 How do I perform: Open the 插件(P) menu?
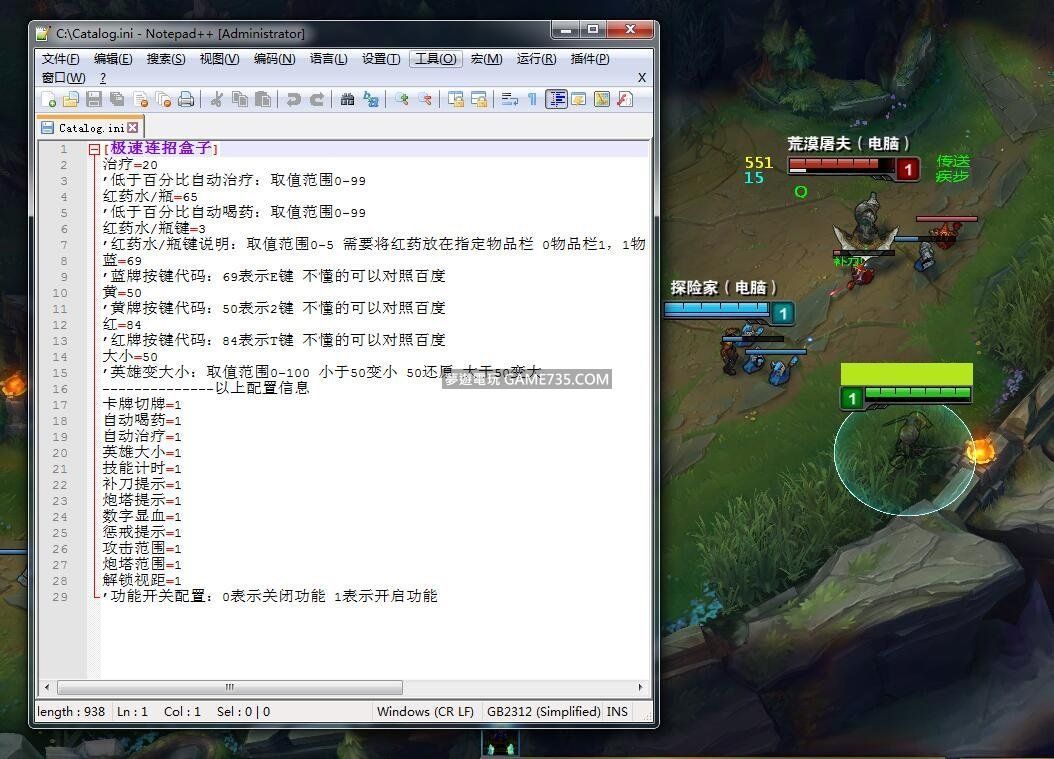pos(590,59)
